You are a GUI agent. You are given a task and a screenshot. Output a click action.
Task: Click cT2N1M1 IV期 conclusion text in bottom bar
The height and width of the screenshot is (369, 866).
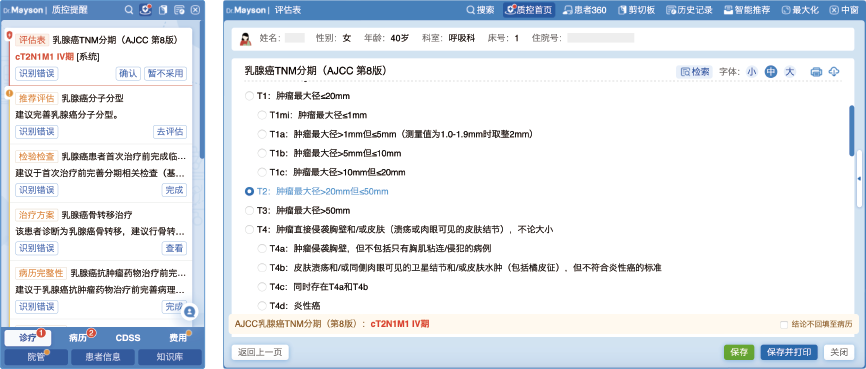click(x=399, y=324)
